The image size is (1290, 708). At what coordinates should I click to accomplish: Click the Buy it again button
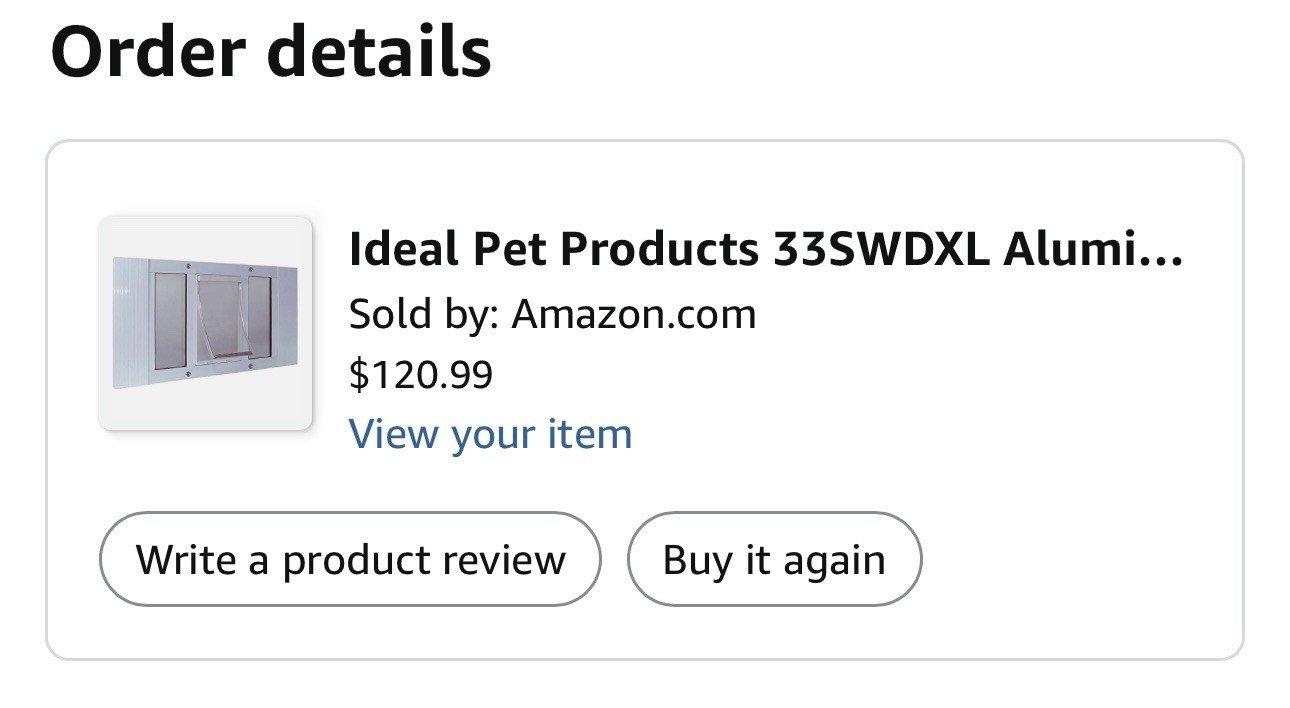[773, 560]
